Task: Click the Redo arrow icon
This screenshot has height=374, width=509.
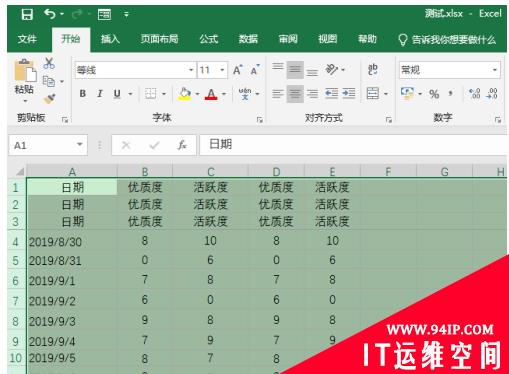Action: [77, 14]
